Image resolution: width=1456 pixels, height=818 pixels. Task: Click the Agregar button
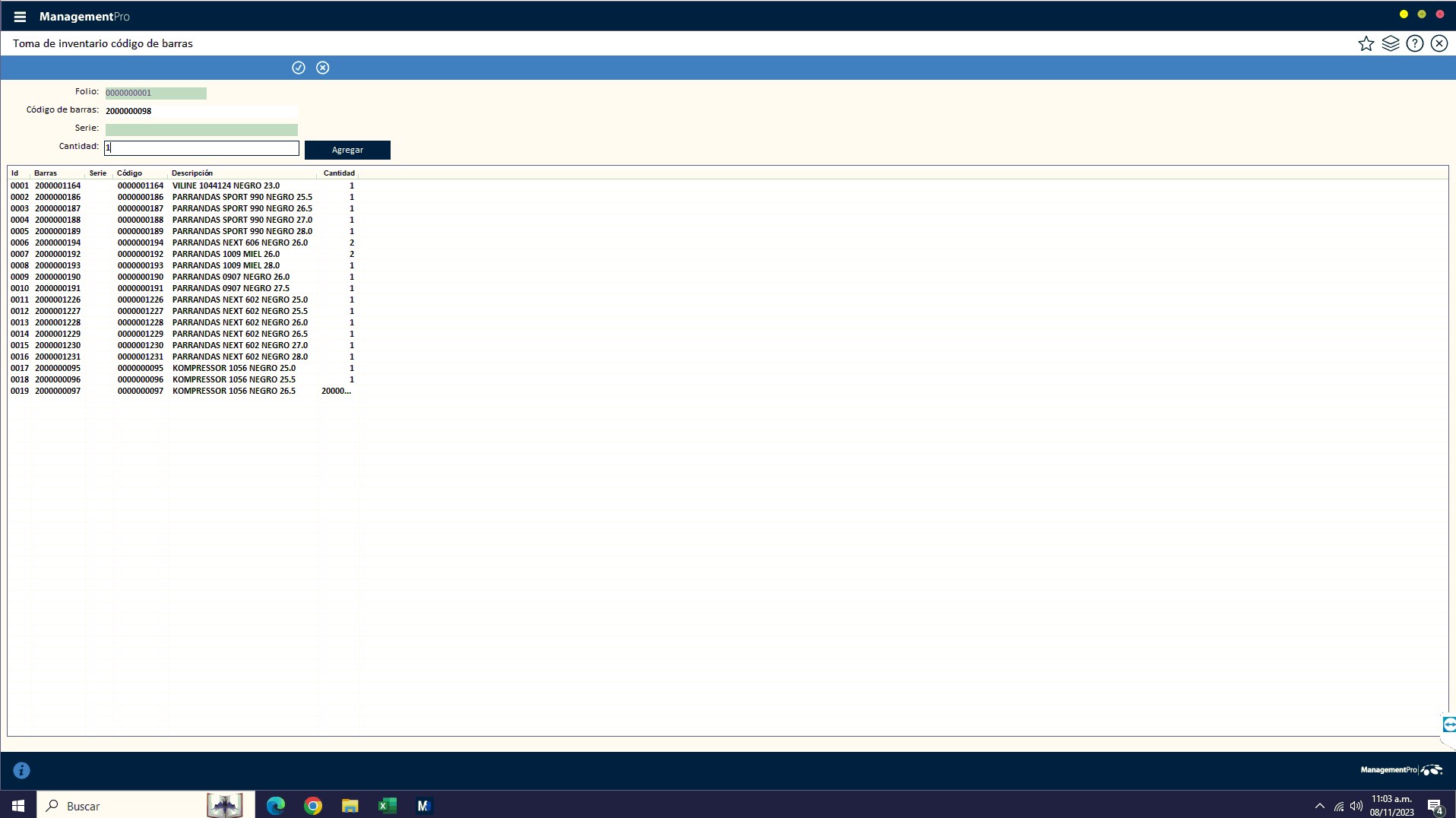(x=347, y=150)
